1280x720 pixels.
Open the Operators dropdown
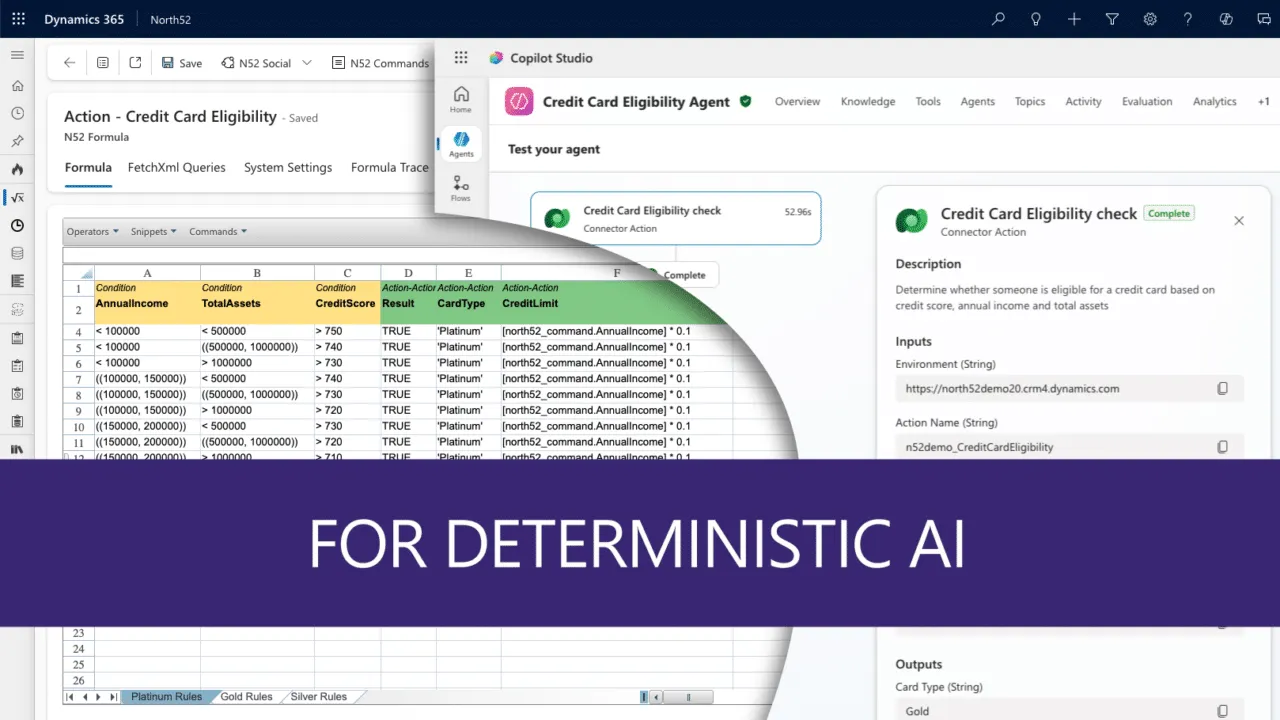point(93,231)
